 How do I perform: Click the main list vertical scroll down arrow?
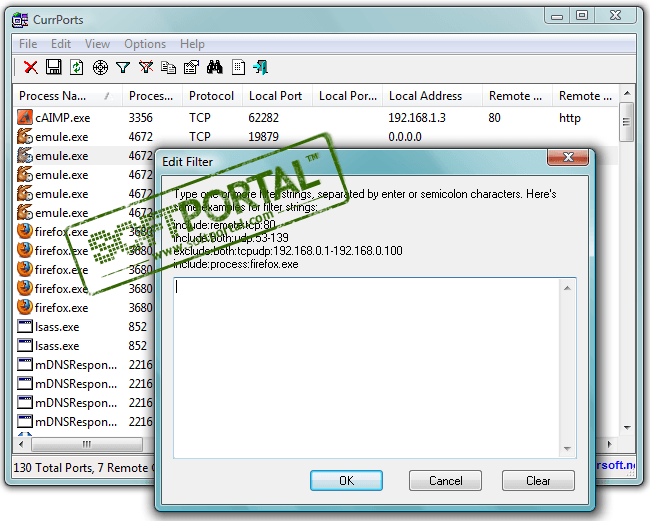pos(627,427)
